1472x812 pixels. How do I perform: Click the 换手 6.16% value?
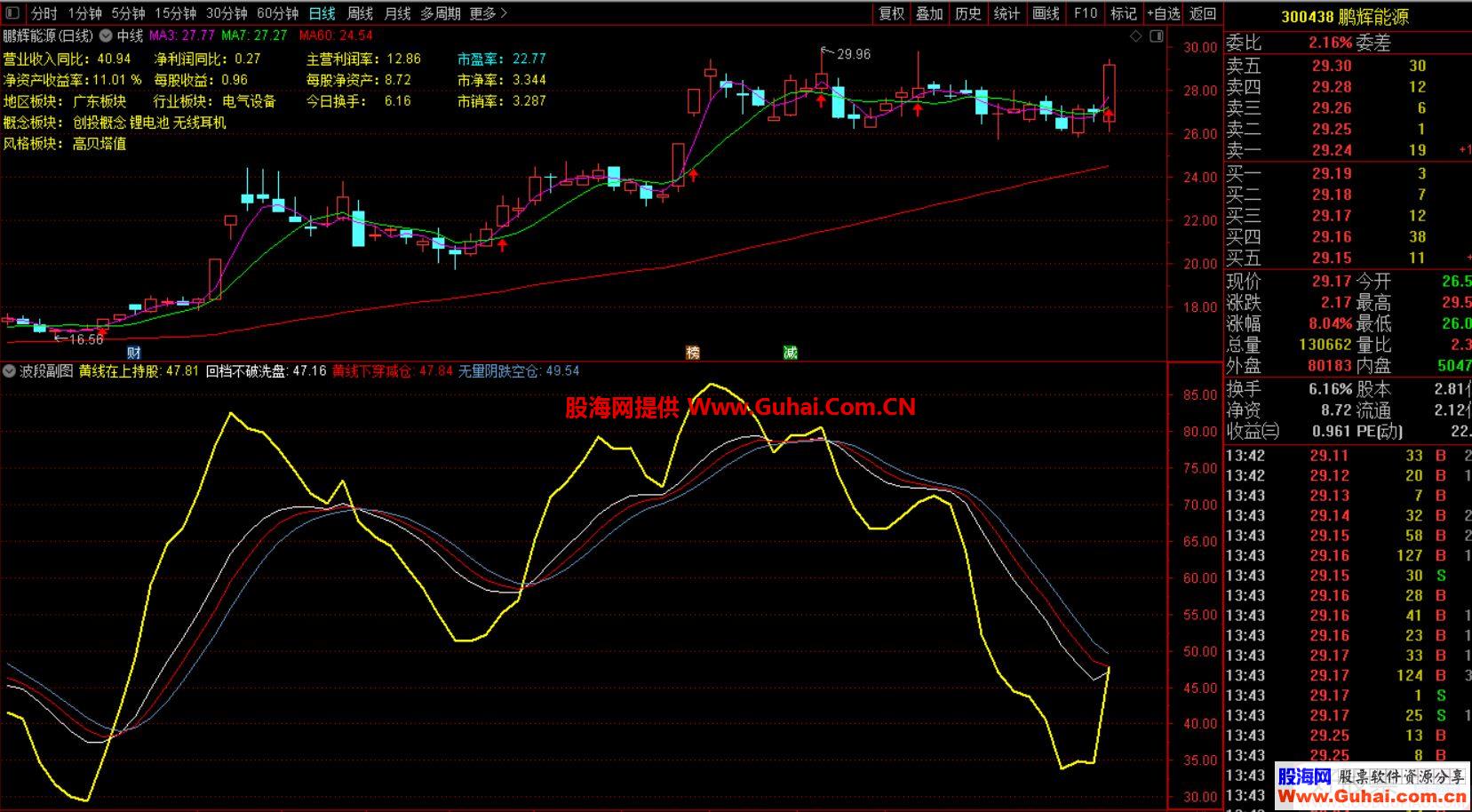point(1330,389)
